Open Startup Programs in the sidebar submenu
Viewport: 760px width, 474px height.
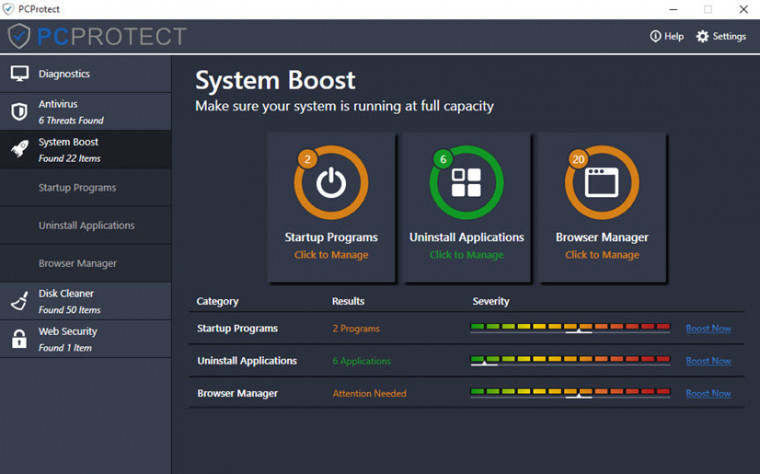(x=85, y=188)
